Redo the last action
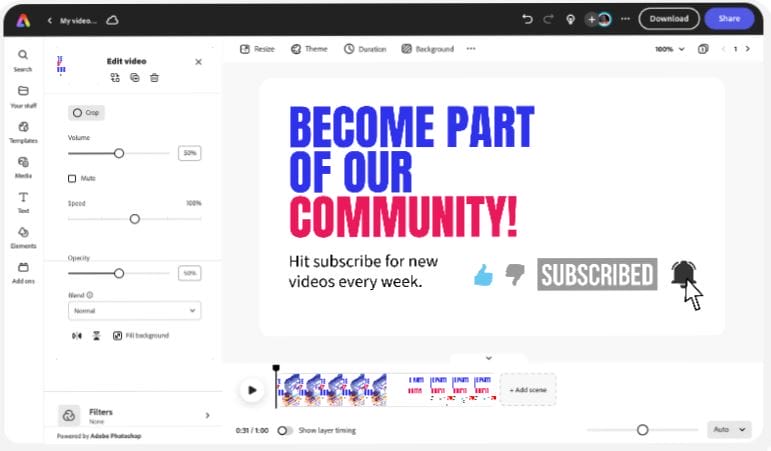The image size is (771, 451). 548,19
